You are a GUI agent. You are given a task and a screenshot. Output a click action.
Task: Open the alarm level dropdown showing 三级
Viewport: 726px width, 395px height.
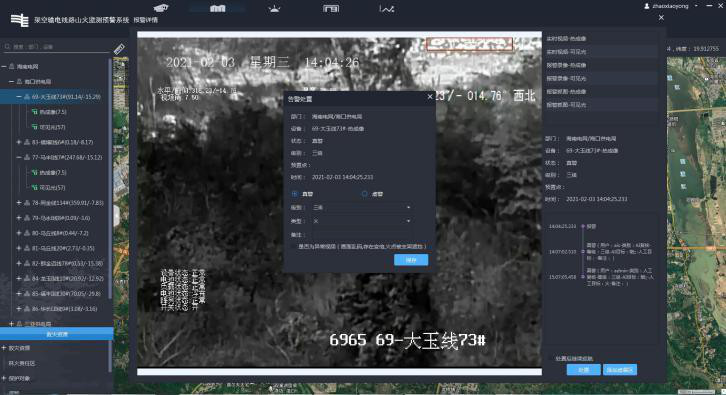click(x=362, y=207)
